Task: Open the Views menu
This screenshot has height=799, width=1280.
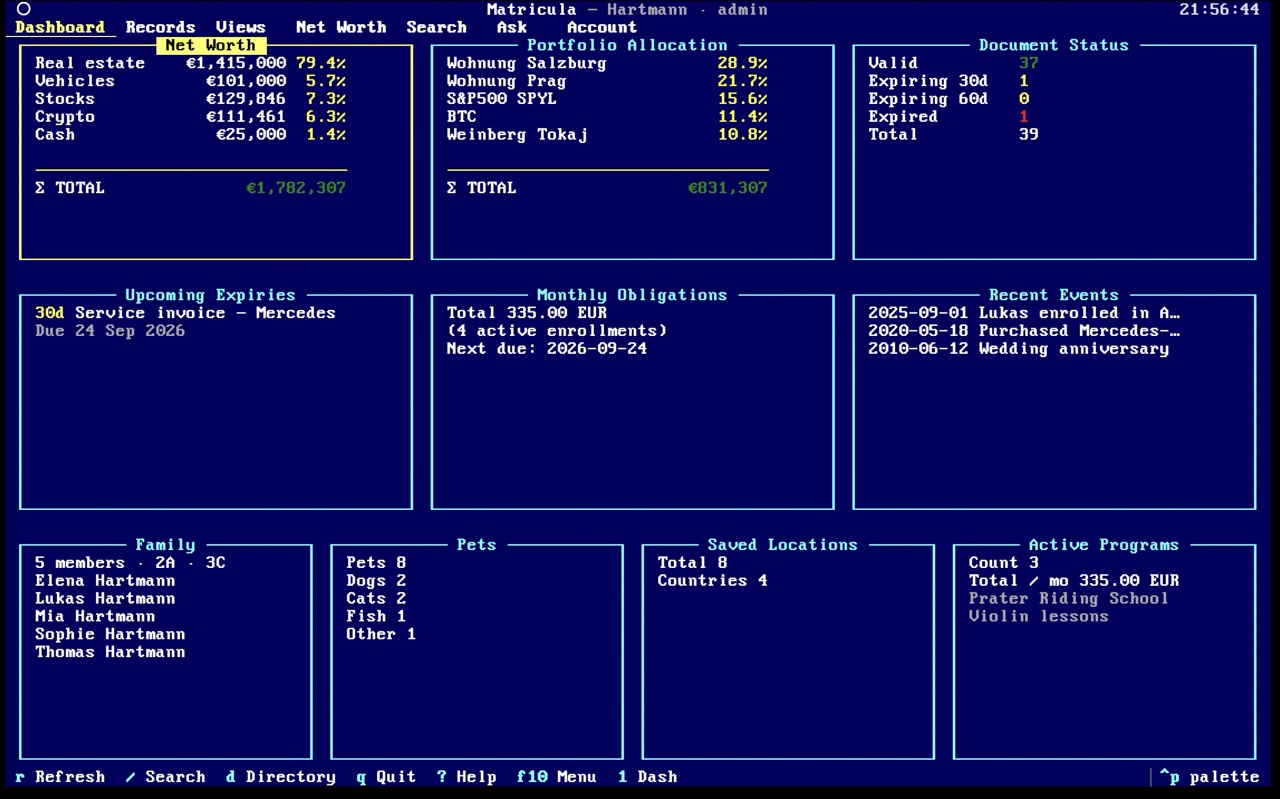Action: pos(241,27)
